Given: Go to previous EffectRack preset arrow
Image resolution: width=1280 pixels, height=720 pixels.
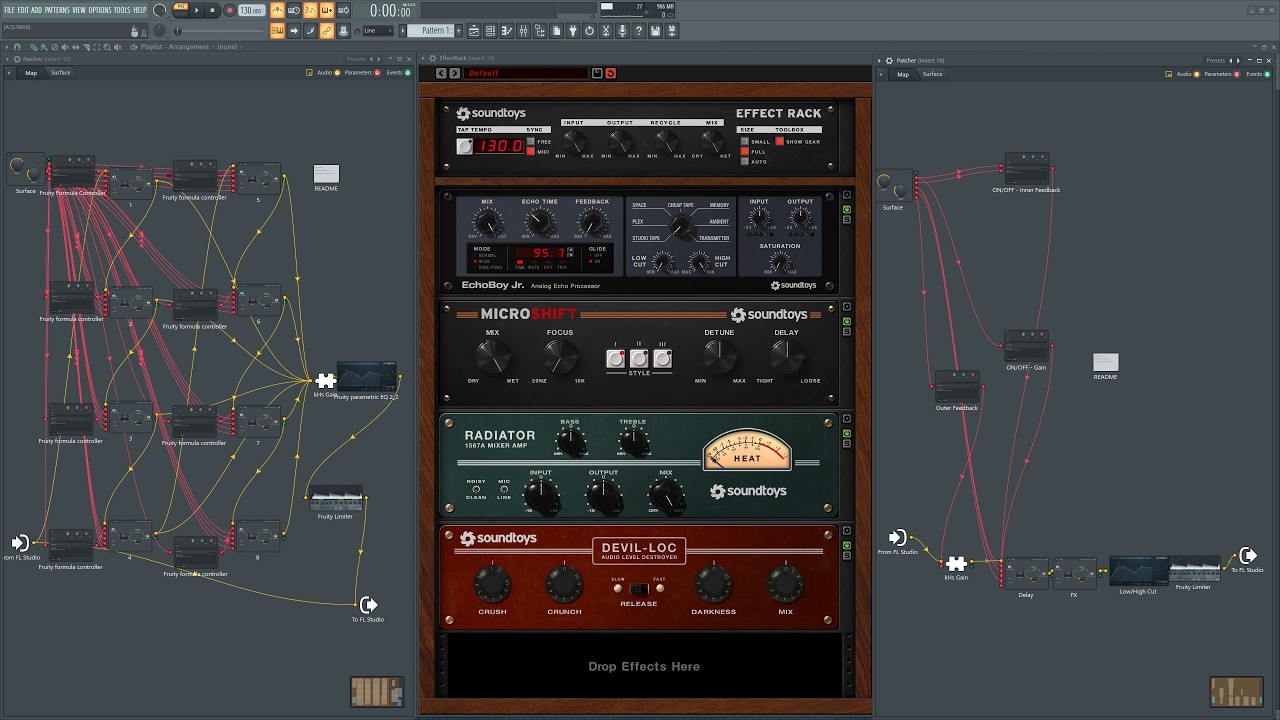Looking at the screenshot, I should (441, 73).
